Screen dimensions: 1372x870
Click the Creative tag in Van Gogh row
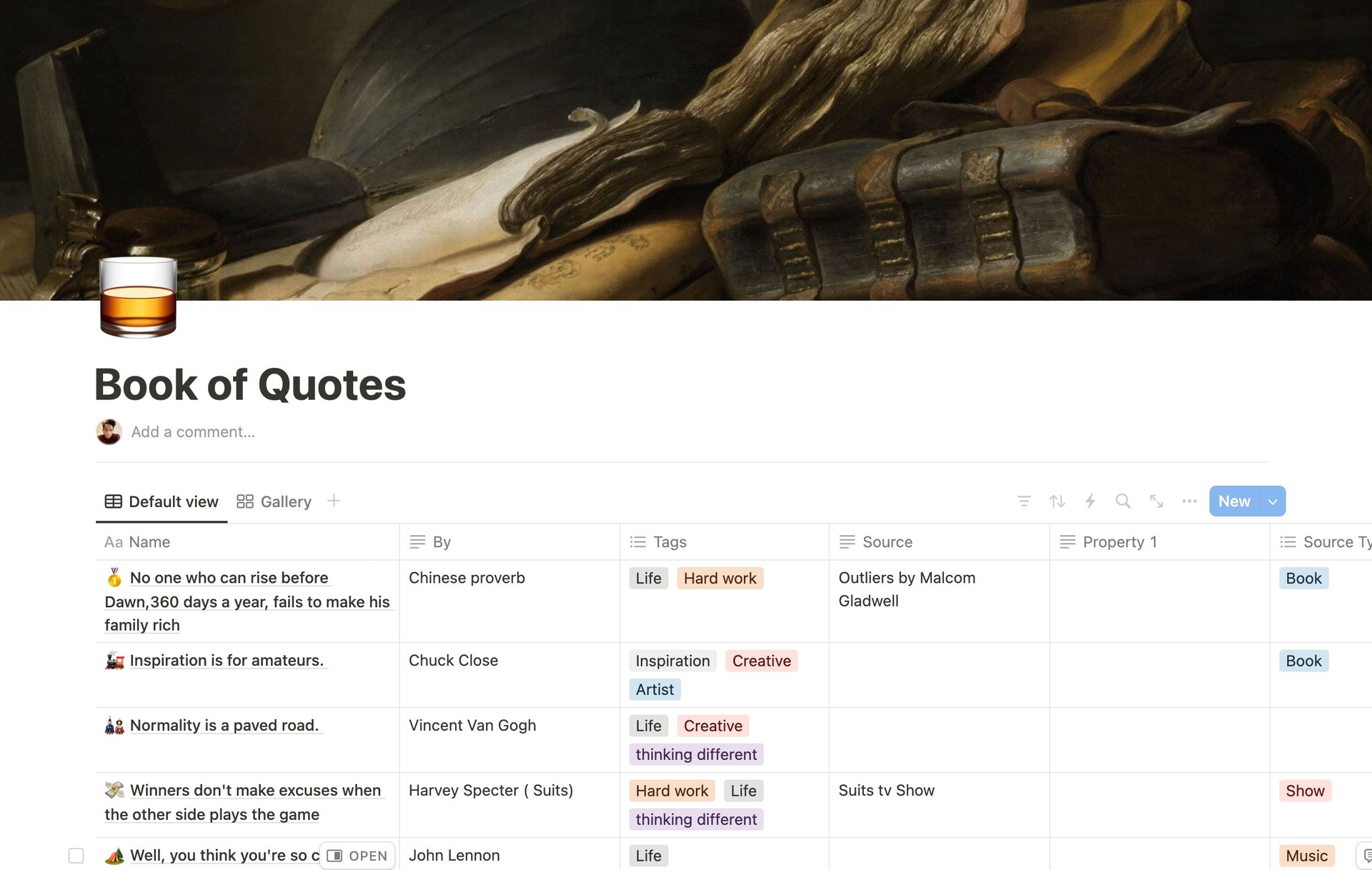point(712,726)
